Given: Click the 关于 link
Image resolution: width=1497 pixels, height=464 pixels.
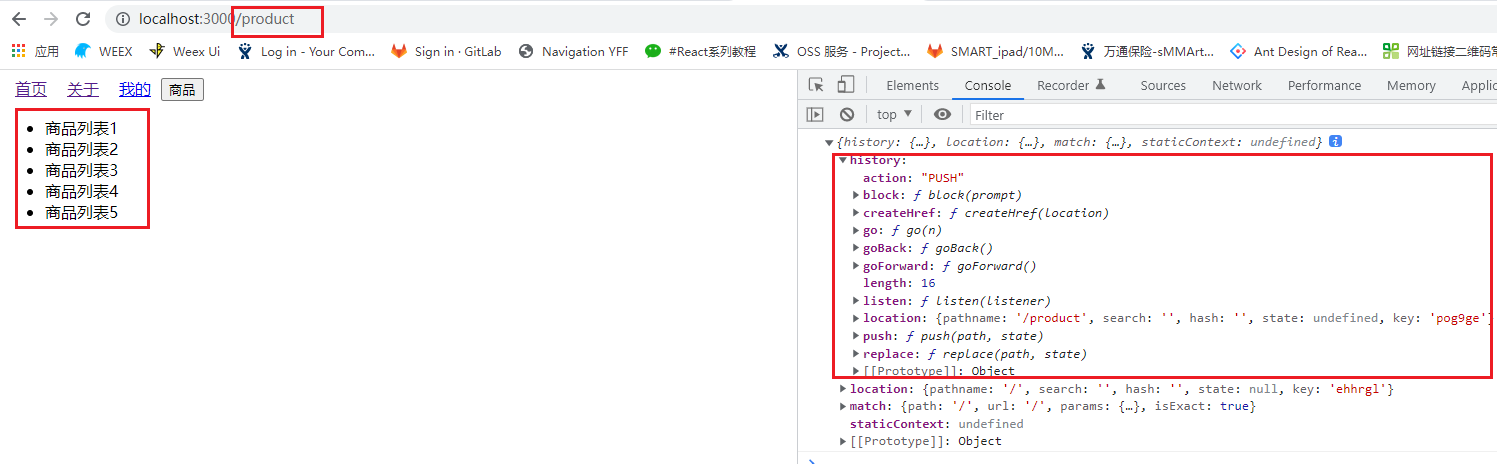Looking at the screenshot, I should coord(83,90).
